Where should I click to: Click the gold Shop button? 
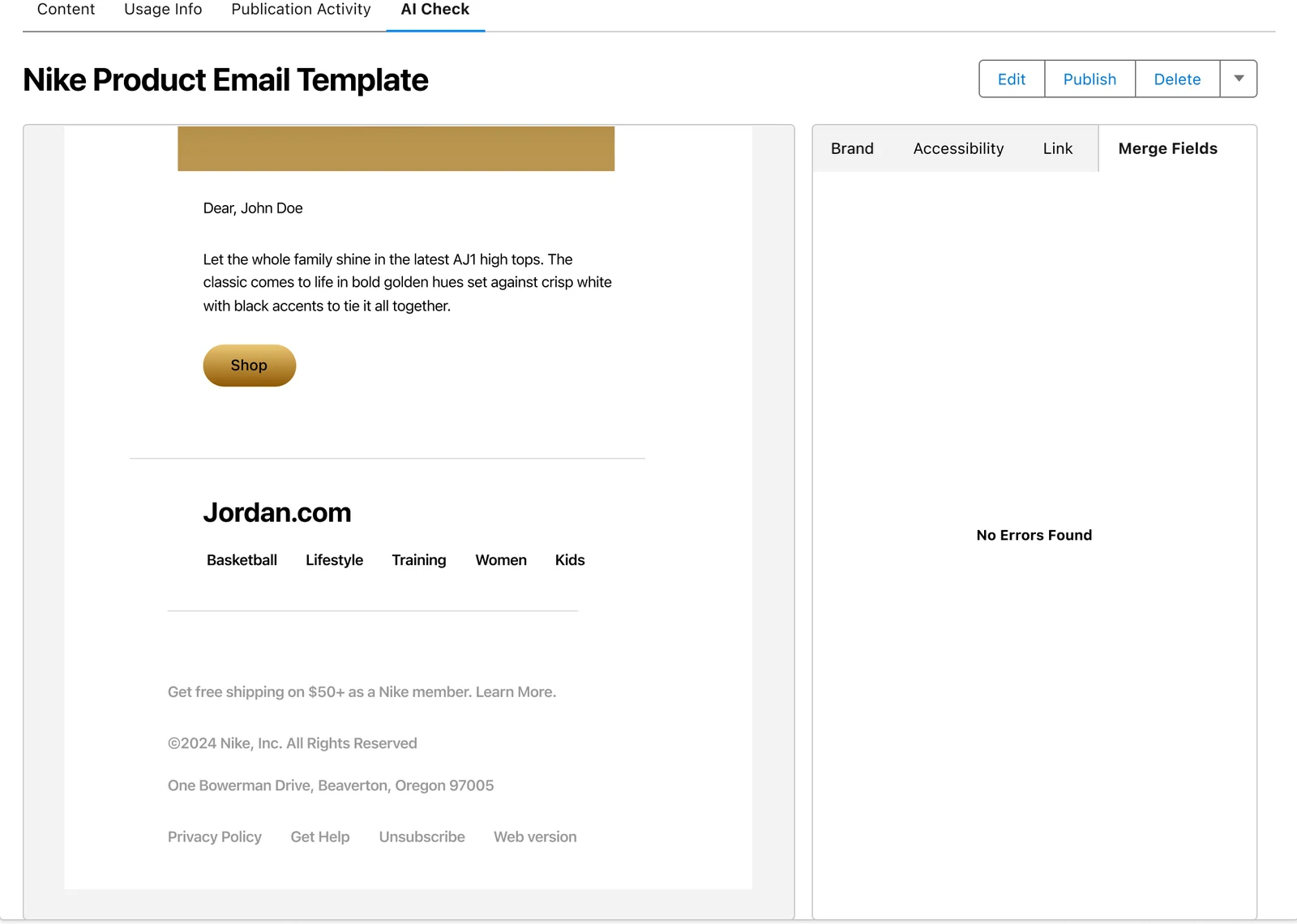[250, 366]
